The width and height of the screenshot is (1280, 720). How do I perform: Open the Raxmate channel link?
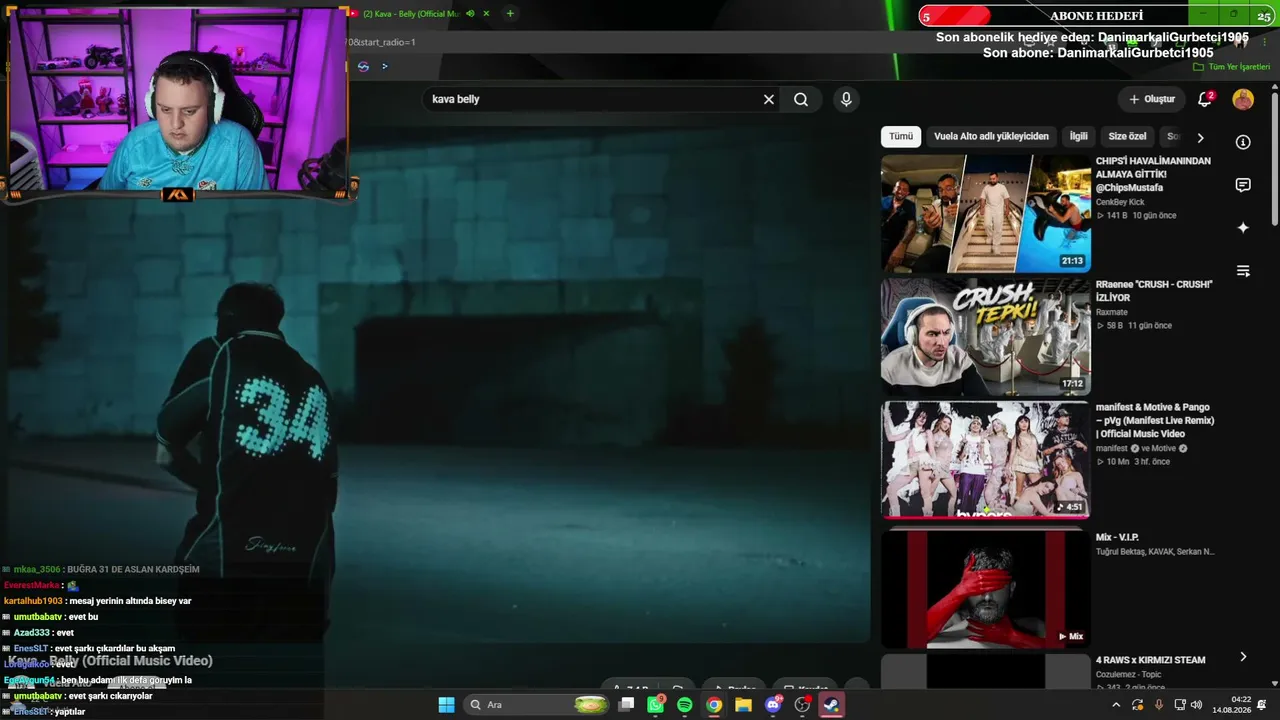point(1112,312)
